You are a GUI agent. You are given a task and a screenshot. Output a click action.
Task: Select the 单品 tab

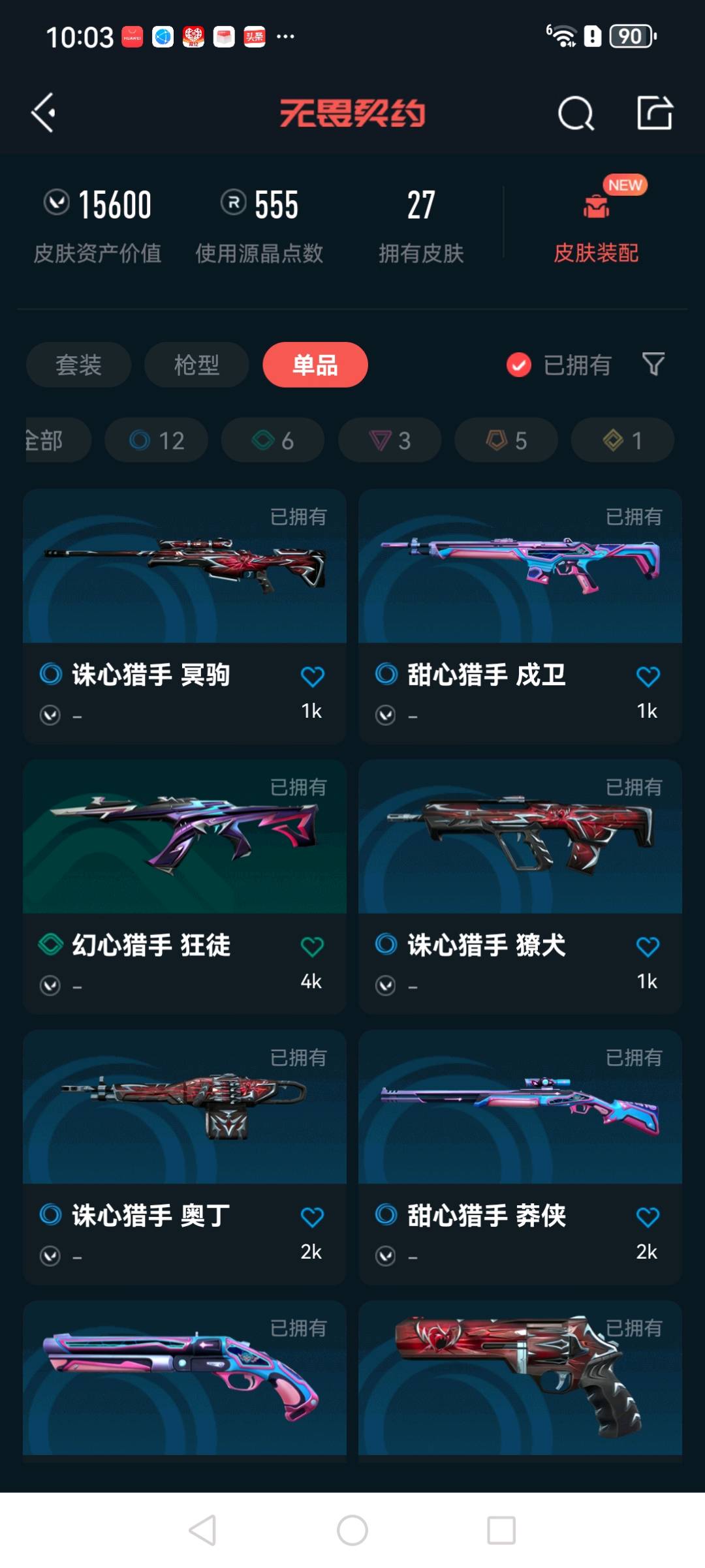pyautogui.click(x=315, y=365)
